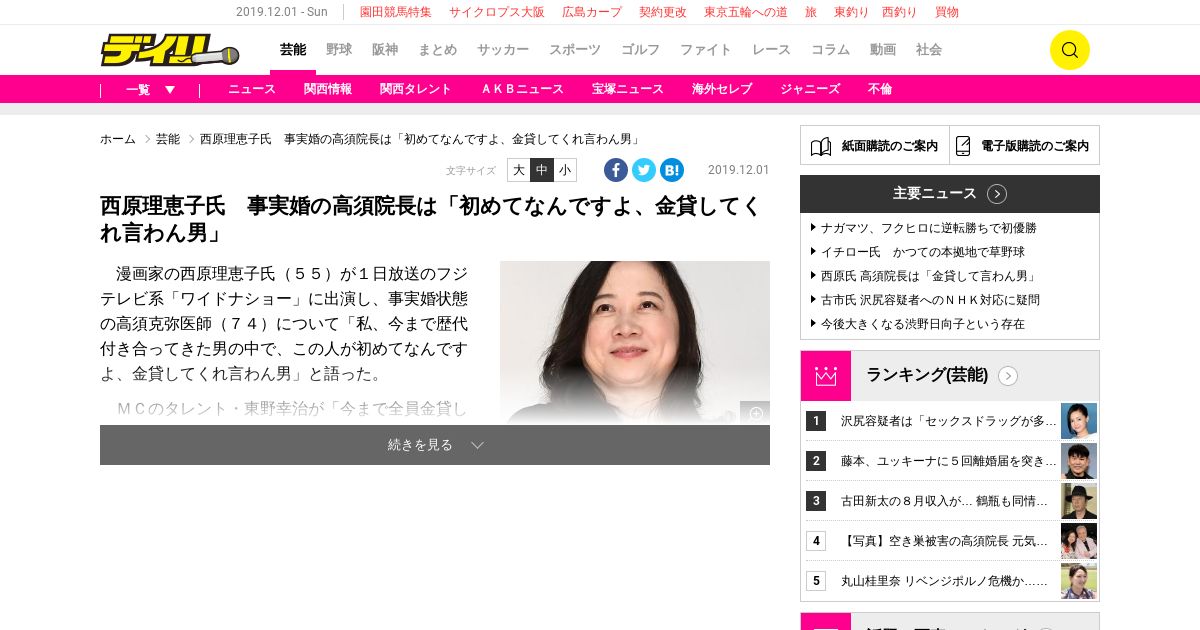The width and height of the screenshot is (1200, 630).
Task: Enlarge photo with magnifier icon
Action: pos(755,413)
